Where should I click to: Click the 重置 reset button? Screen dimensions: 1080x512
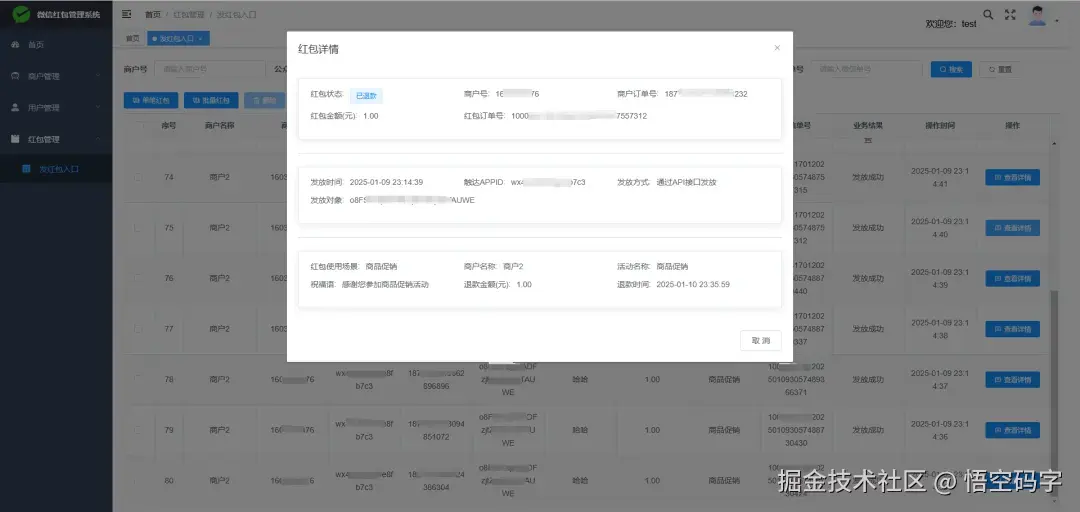(1000, 69)
